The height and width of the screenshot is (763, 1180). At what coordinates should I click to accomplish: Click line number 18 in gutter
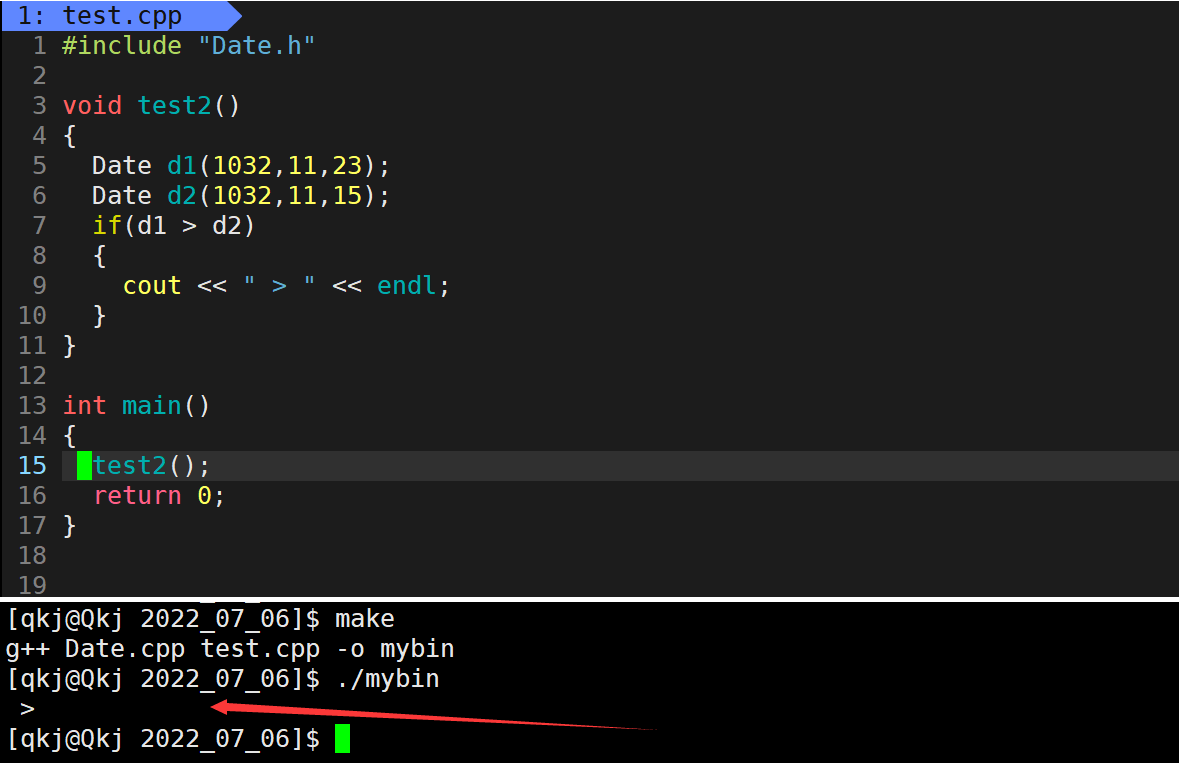pyautogui.click(x=32, y=555)
